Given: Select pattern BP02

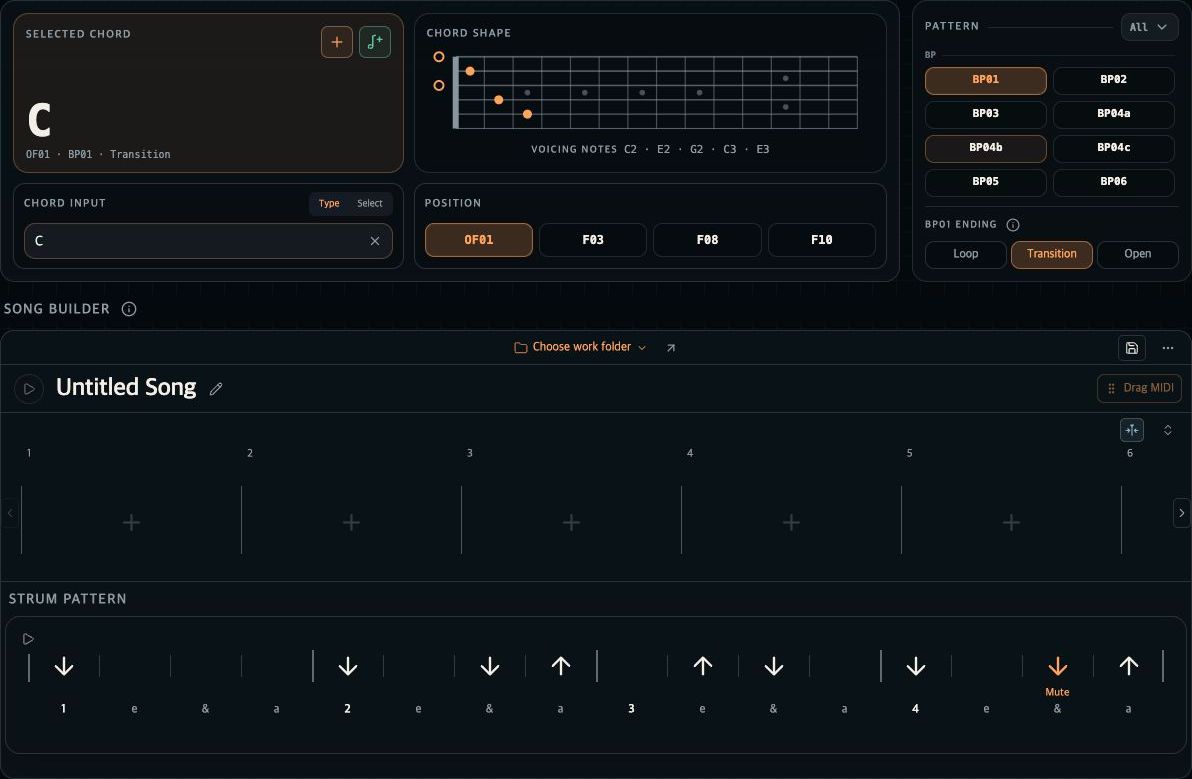Looking at the screenshot, I should (1114, 81).
